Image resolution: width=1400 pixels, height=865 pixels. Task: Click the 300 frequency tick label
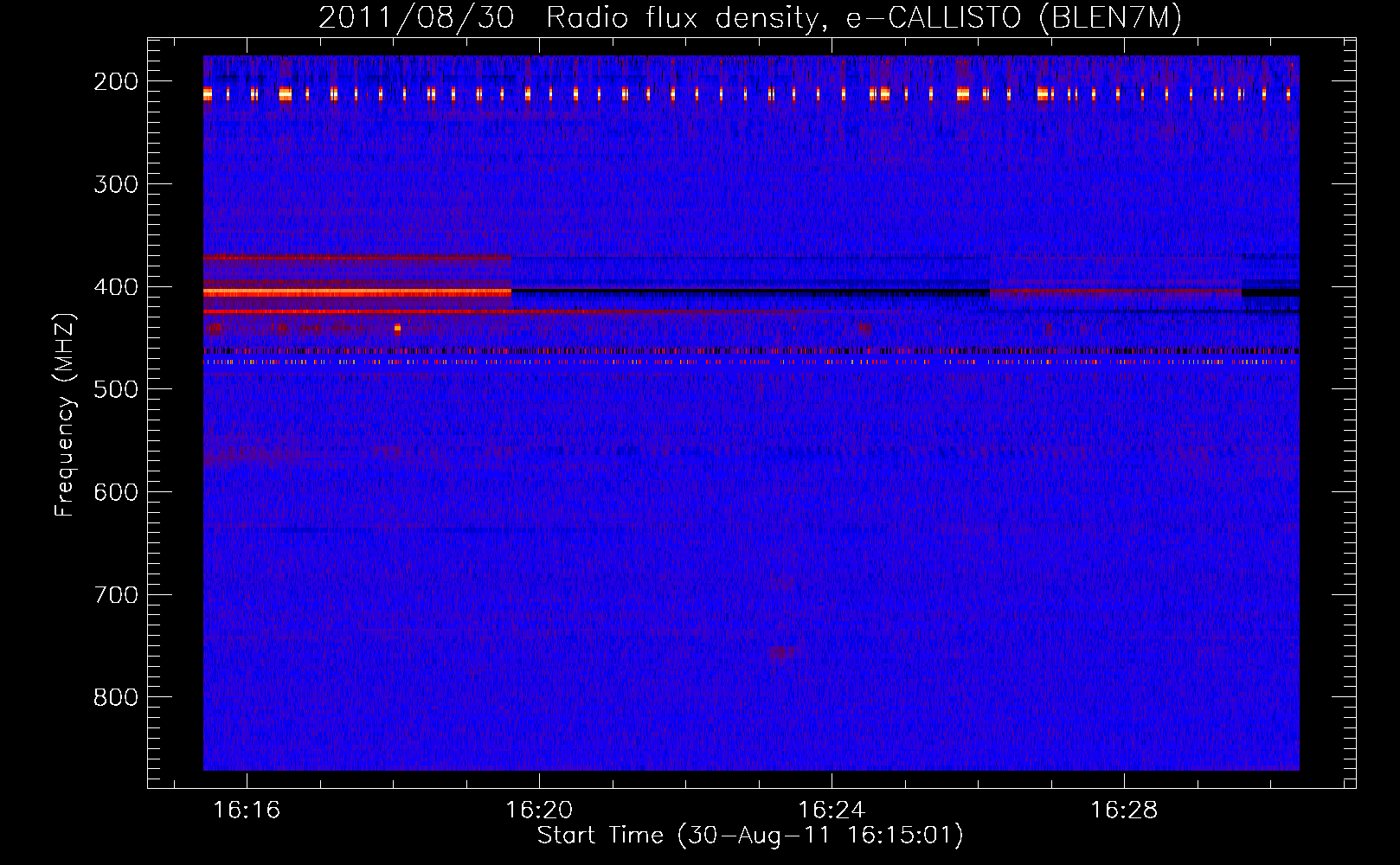coord(115,184)
